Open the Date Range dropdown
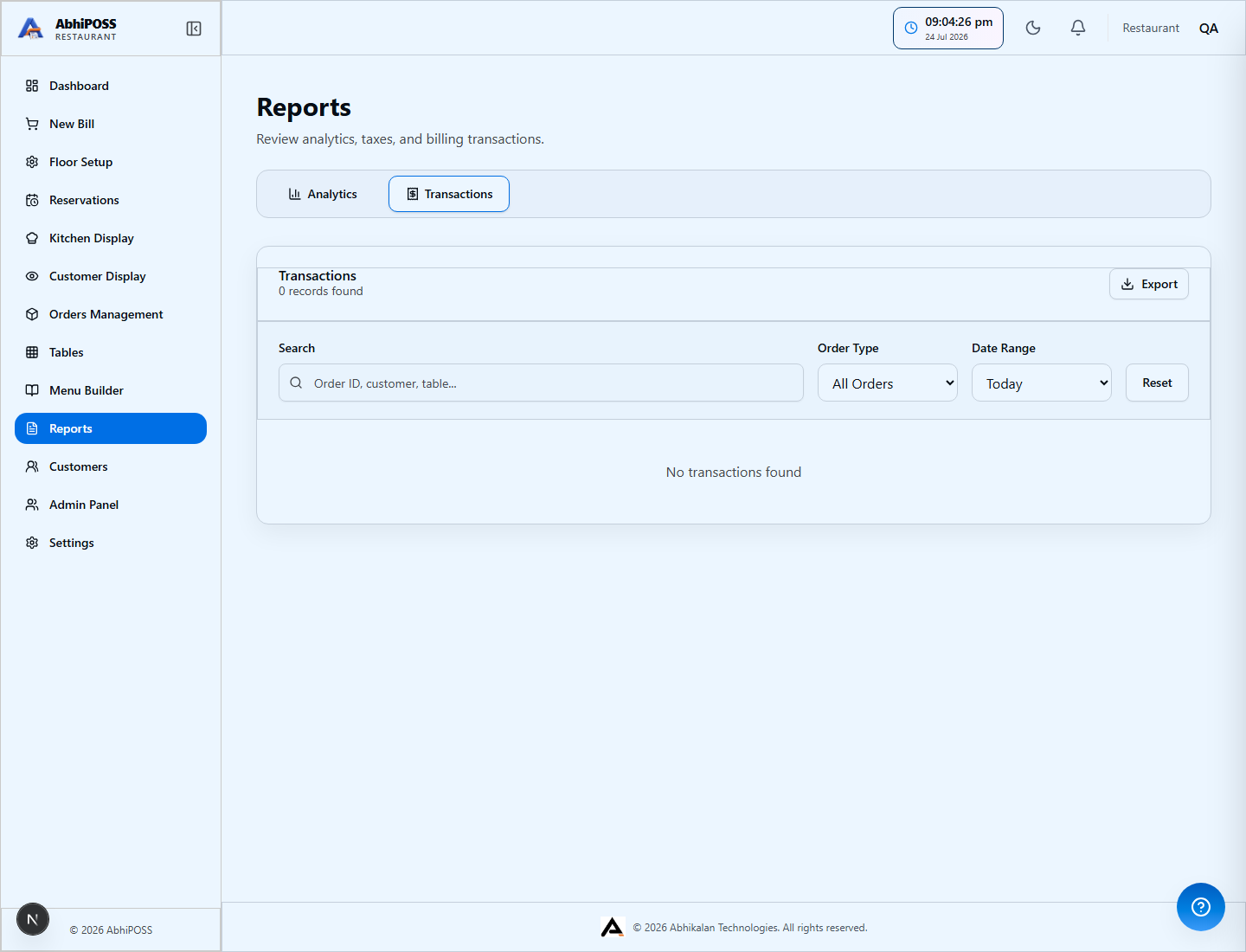1246x952 pixels. pyautogui.click(x=1042, y=383)
